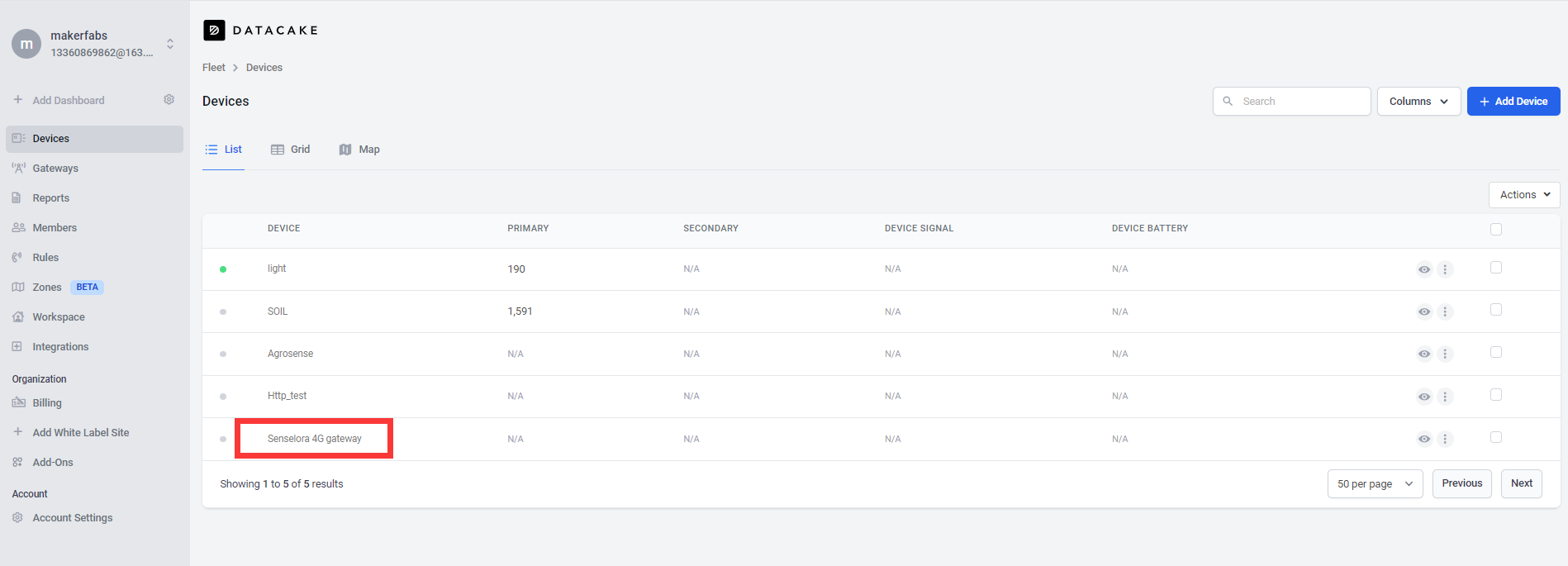Click the makerfabs avatar icon
The width and height of the screenshot is (1568, 566).
coord(26,44)
